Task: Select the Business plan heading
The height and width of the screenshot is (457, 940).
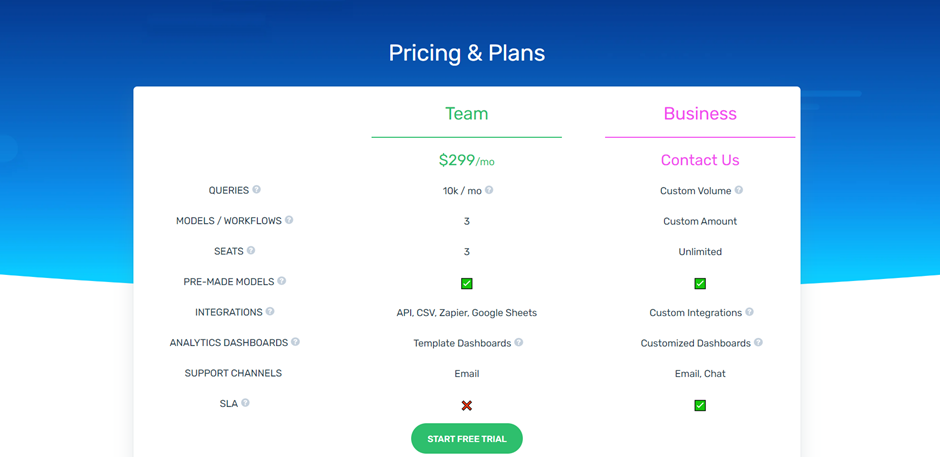Action: [x=700, y=113]
